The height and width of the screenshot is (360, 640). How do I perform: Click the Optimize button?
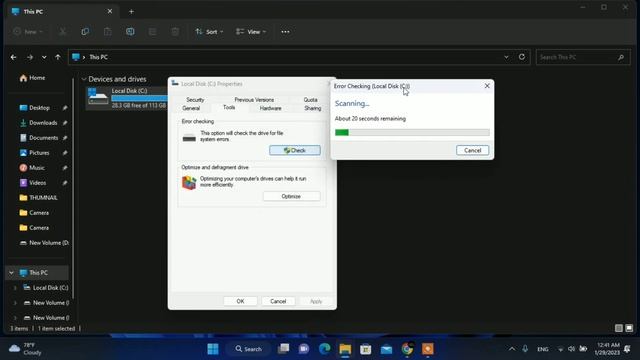coord(291,196)
